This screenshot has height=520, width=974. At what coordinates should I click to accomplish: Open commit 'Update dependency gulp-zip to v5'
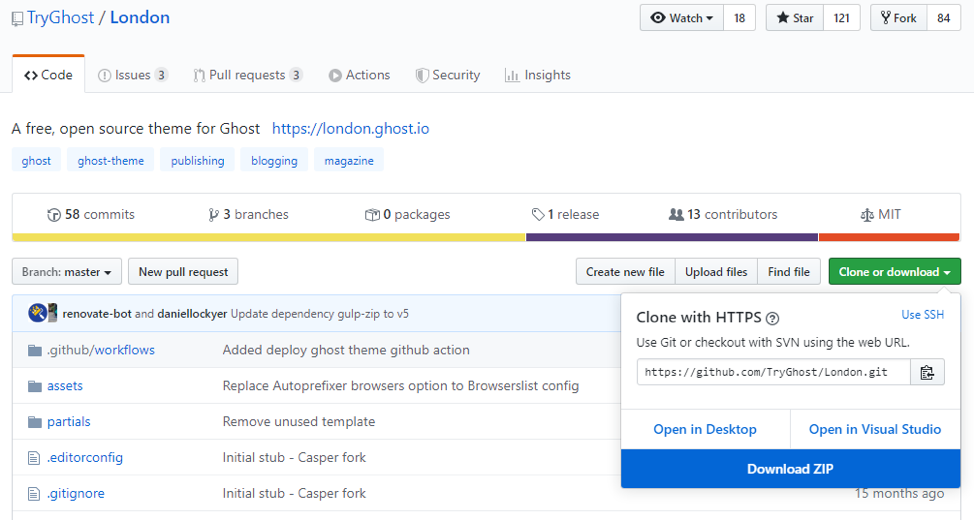click(x=319, y=314)
